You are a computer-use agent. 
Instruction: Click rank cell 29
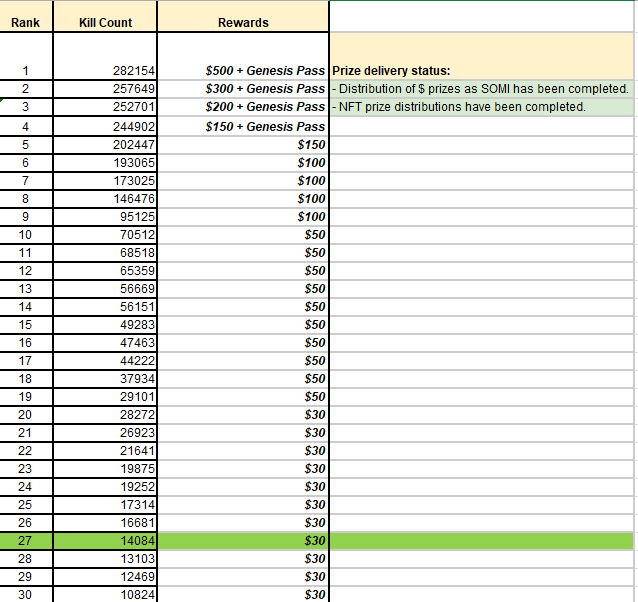[x=25, y=576]
